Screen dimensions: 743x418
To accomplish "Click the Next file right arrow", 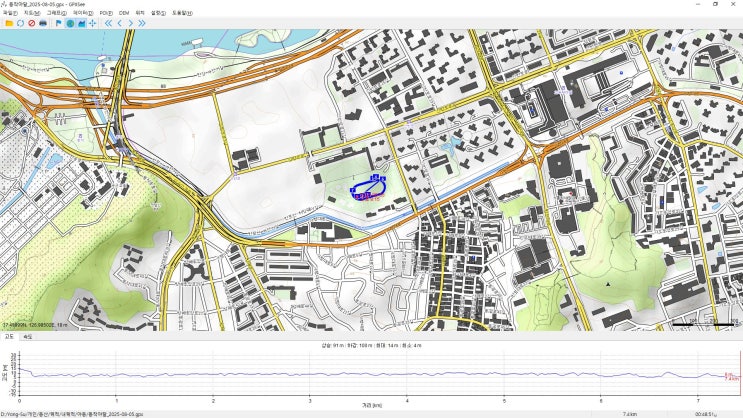I will 131,23.
